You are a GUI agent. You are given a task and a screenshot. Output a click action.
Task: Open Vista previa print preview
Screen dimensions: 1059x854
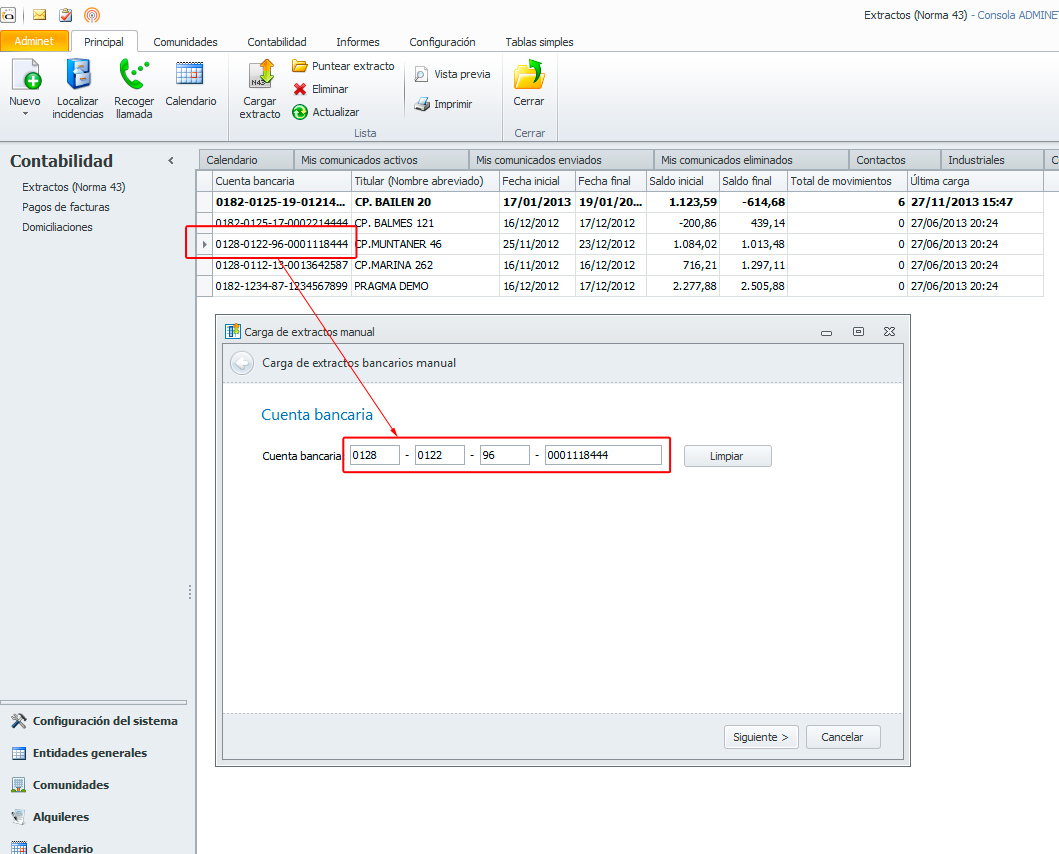(422, 75)
